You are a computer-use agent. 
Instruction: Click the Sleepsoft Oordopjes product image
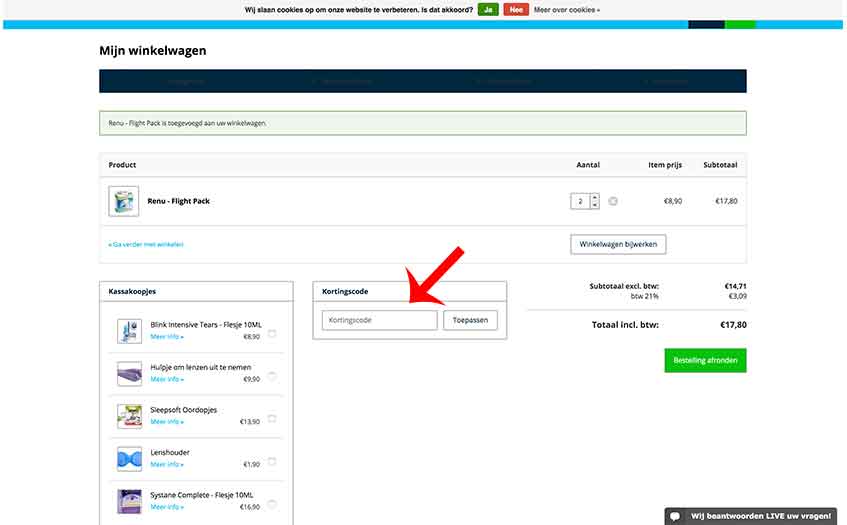(x=129, y=416)
